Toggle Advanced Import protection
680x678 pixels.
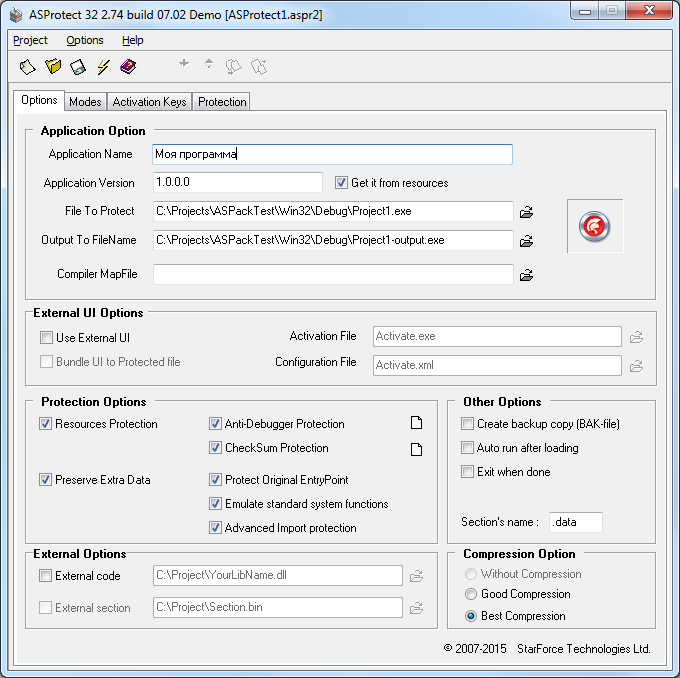coord(216,527)
